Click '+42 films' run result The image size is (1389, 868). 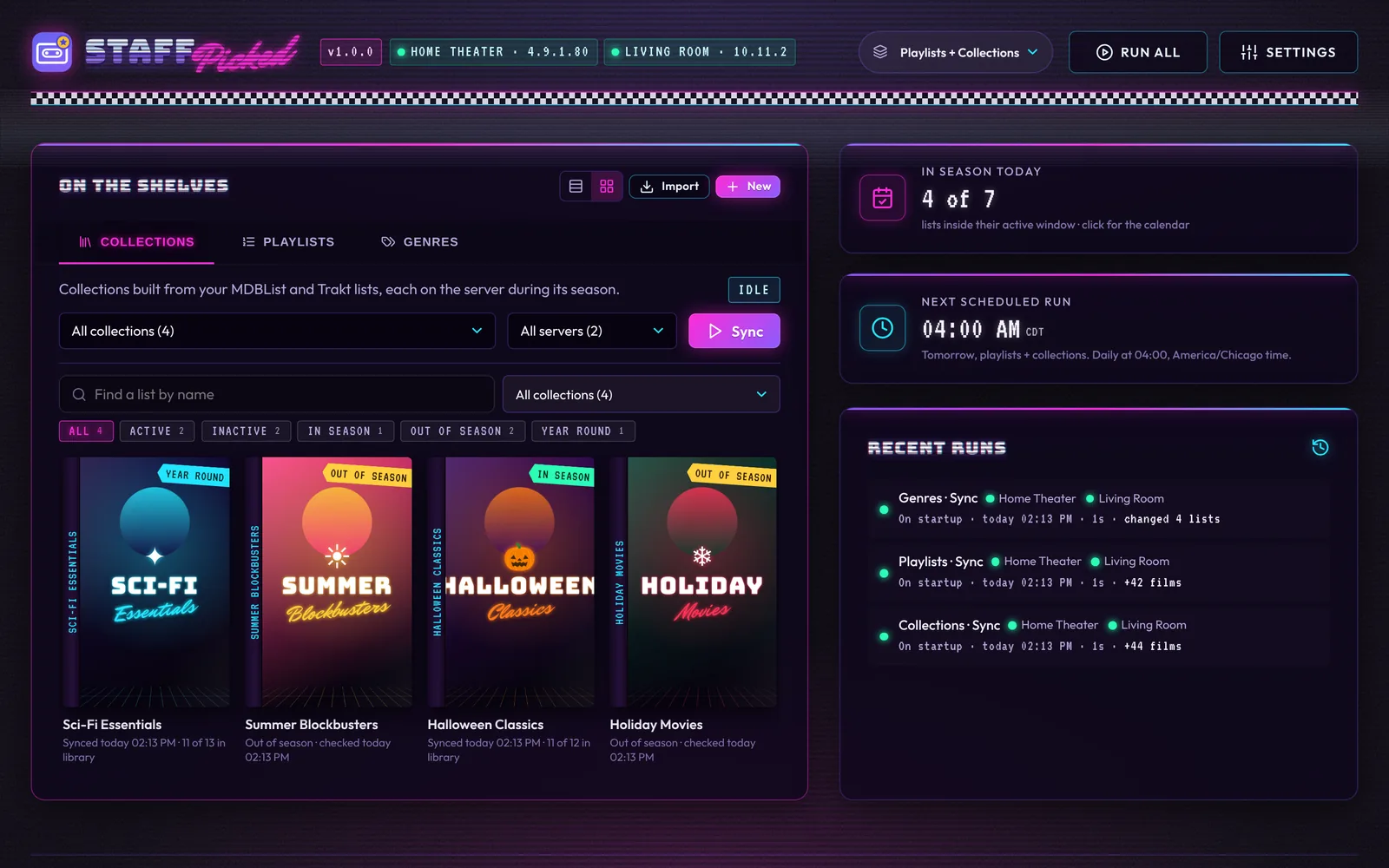click(x=1153, y=583)
